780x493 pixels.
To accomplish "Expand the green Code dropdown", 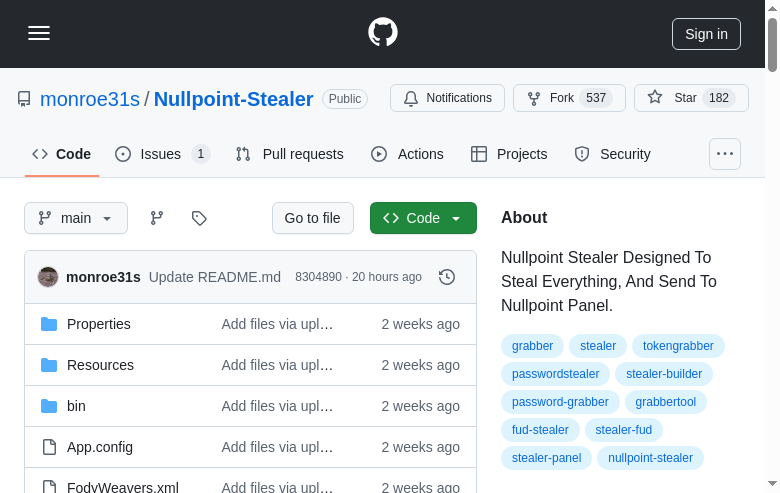I will click(x=423, y=218).
